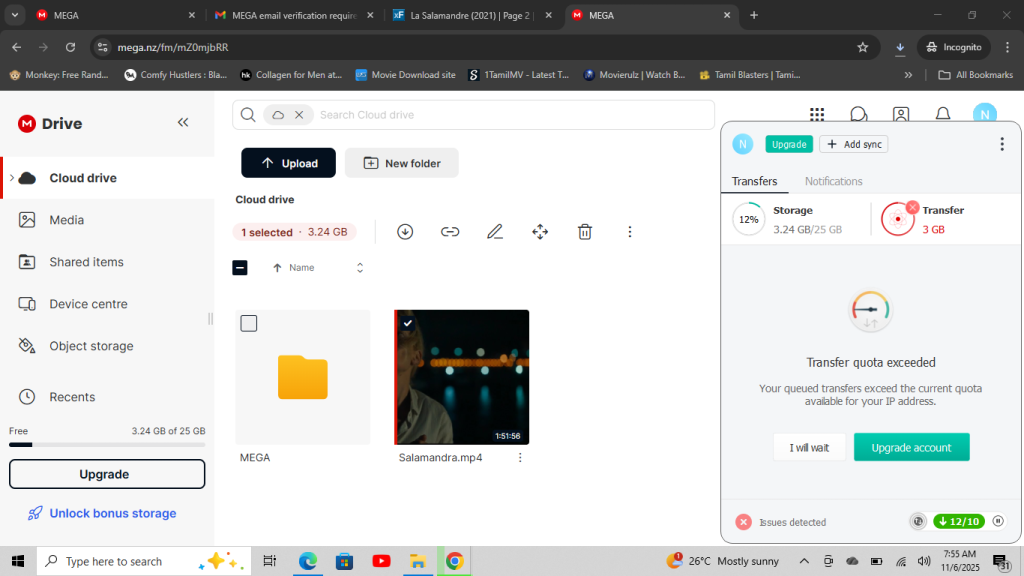This screenshot has height=576, width=1024.
Task: Click the Download icon in selection toolbar
Action: pos(405,232)
